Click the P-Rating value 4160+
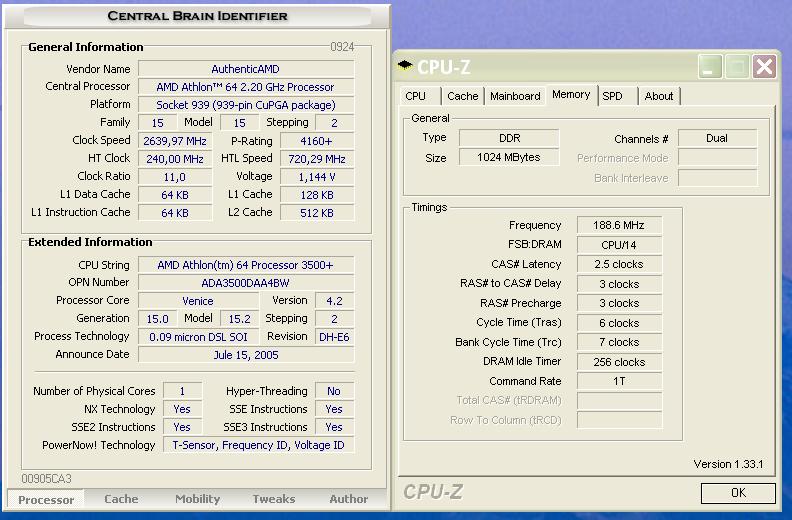Screen dimensions: 792x520 [317, 141]
